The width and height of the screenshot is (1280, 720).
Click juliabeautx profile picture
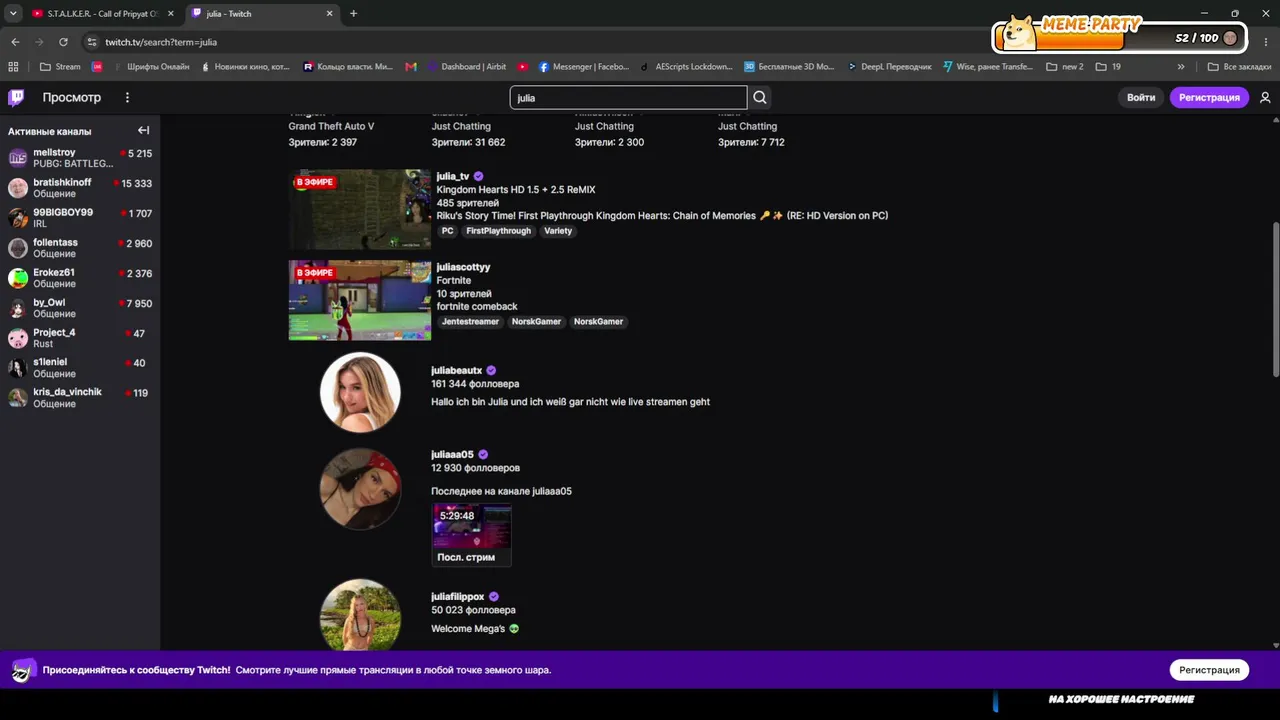(360, 392)
